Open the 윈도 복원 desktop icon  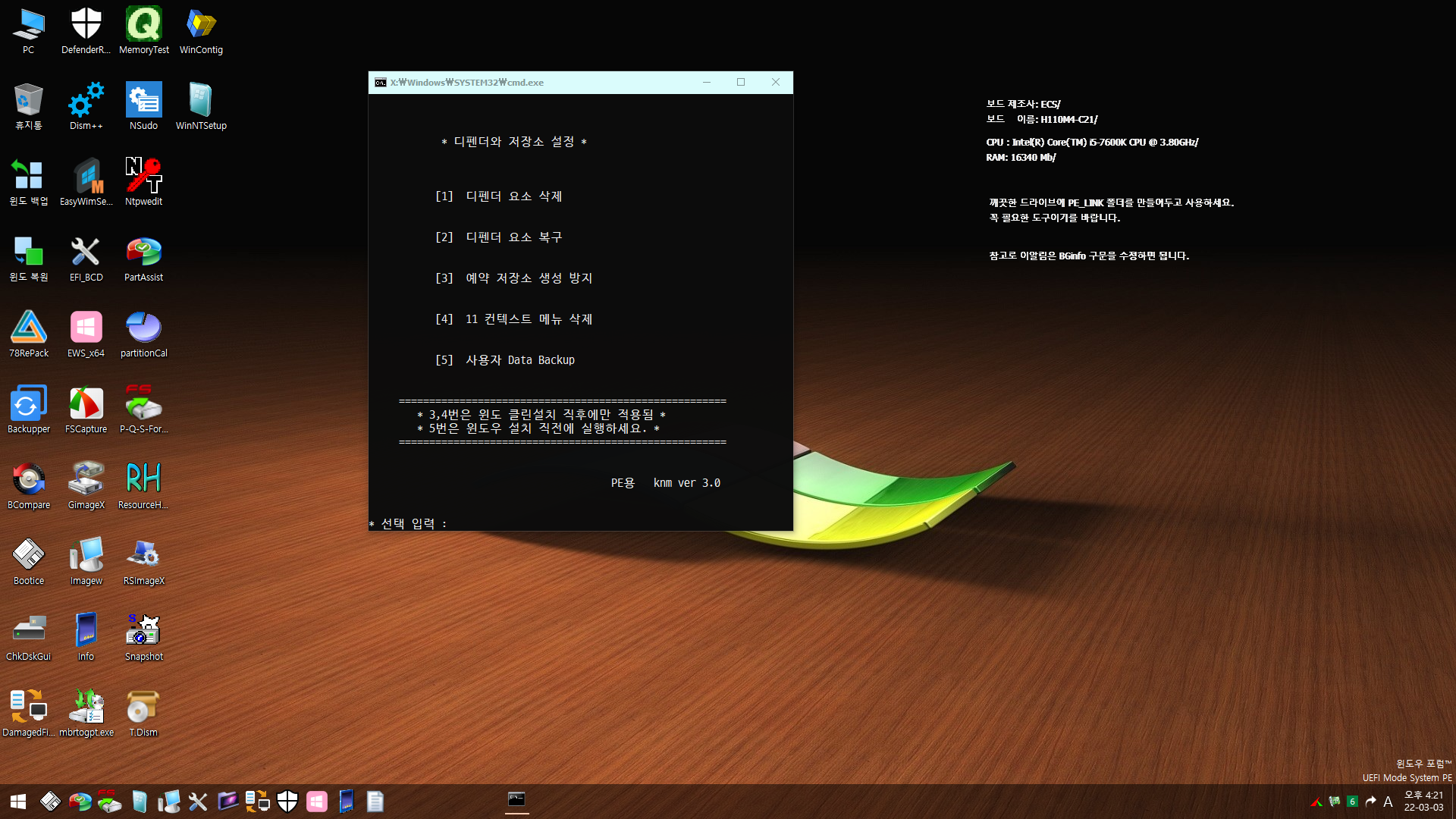pyautogui.click(x=29, y=258)
